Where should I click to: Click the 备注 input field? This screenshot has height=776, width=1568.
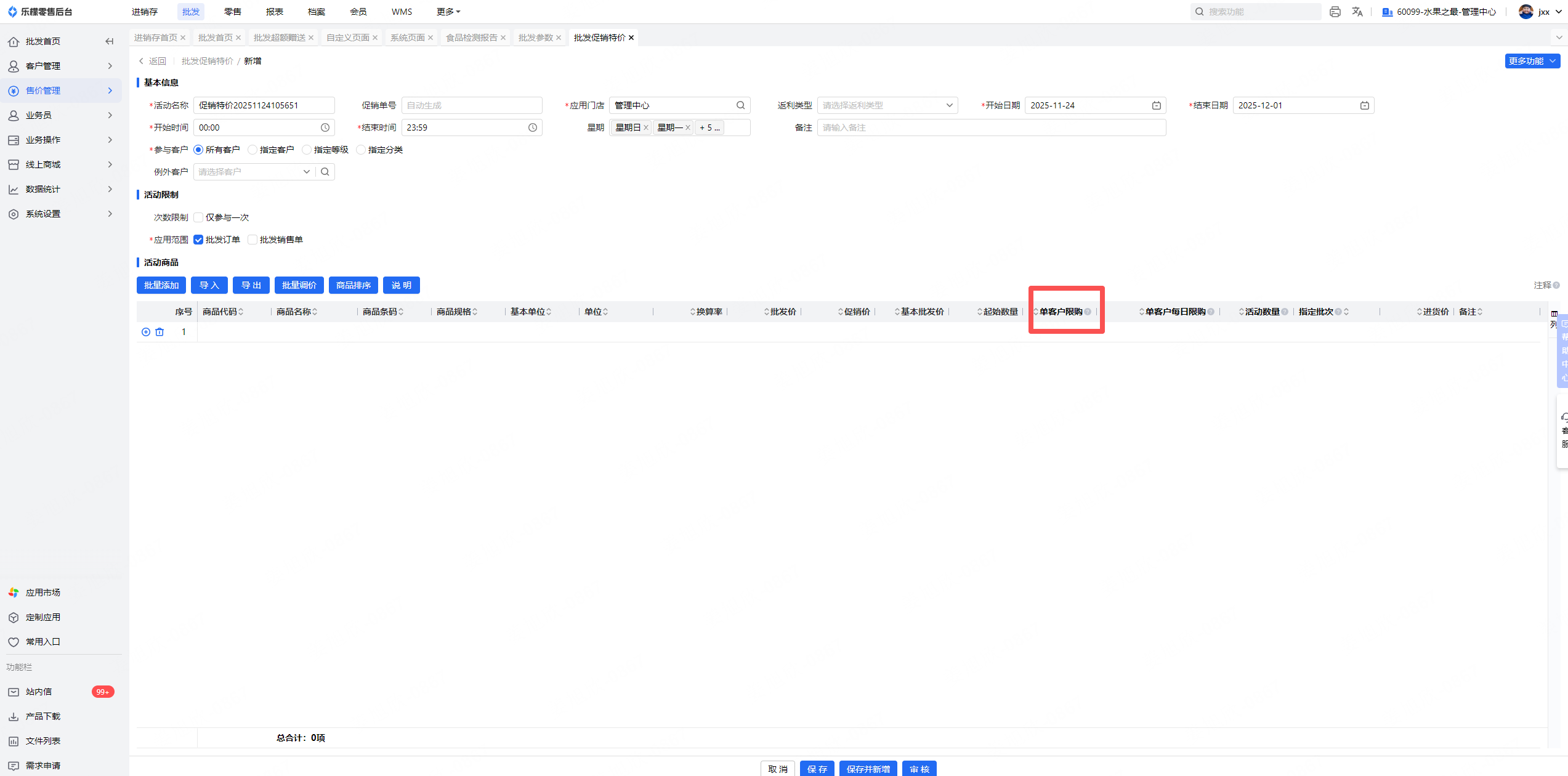tap(991, 127)
